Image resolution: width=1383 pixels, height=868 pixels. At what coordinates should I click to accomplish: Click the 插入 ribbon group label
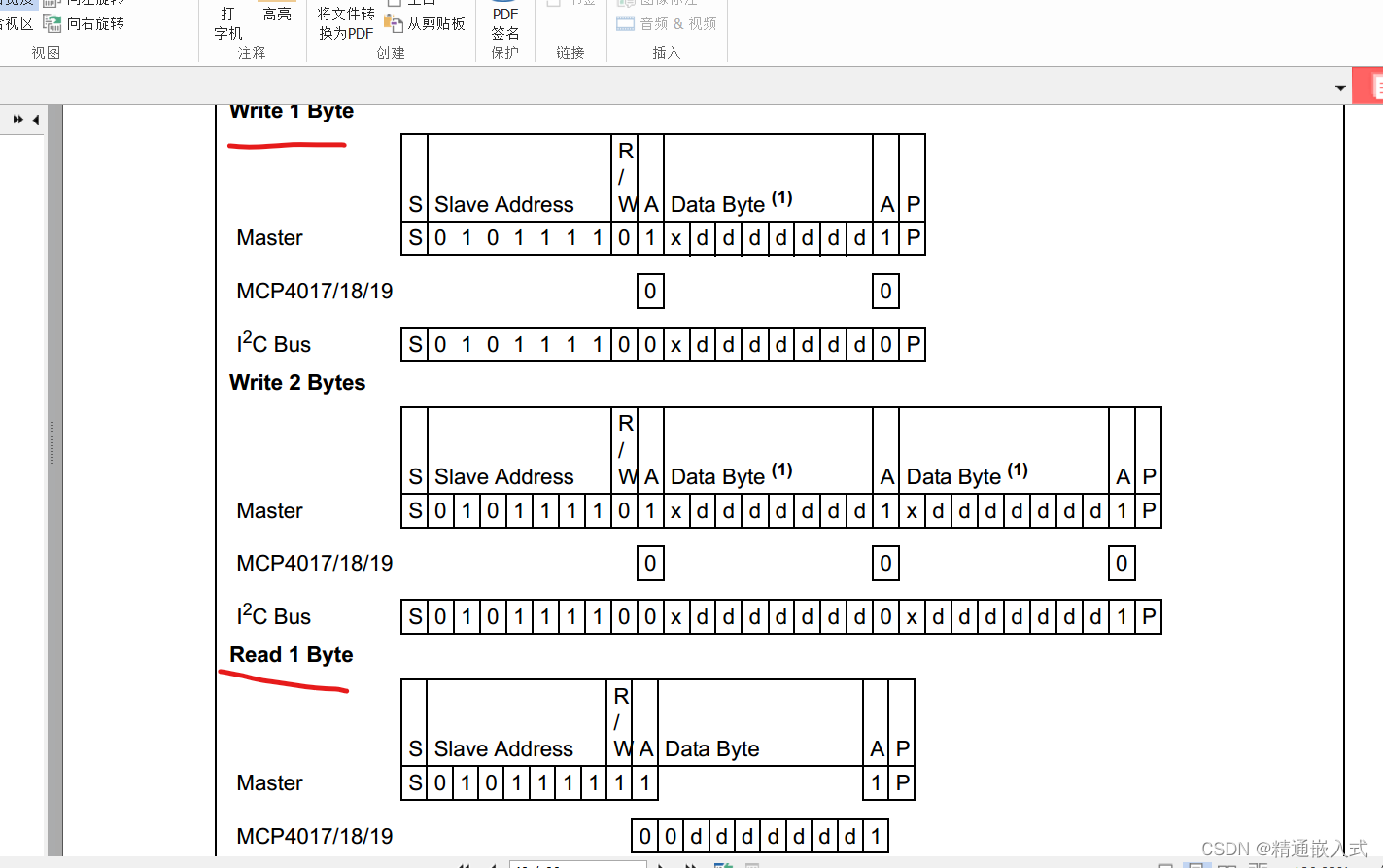click(x=667, y=53)
